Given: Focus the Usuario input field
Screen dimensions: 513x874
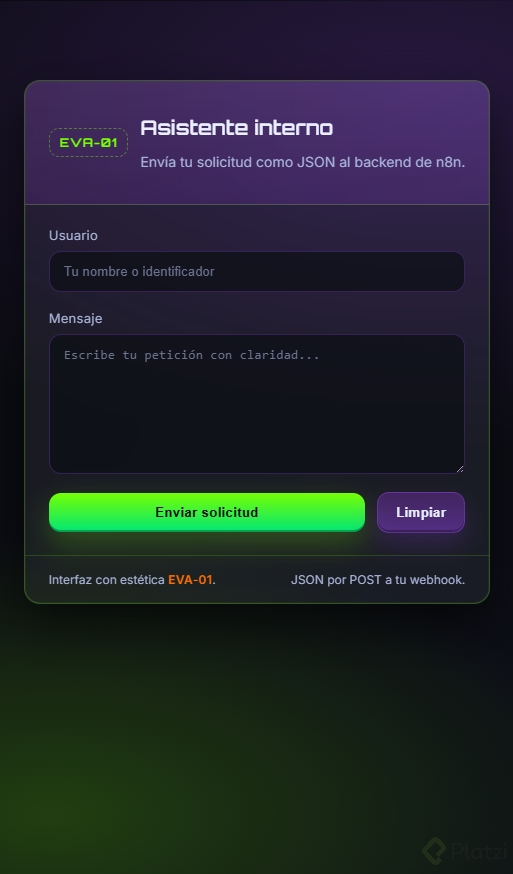Looking at the screenshot, I should (x=256, y=271).
